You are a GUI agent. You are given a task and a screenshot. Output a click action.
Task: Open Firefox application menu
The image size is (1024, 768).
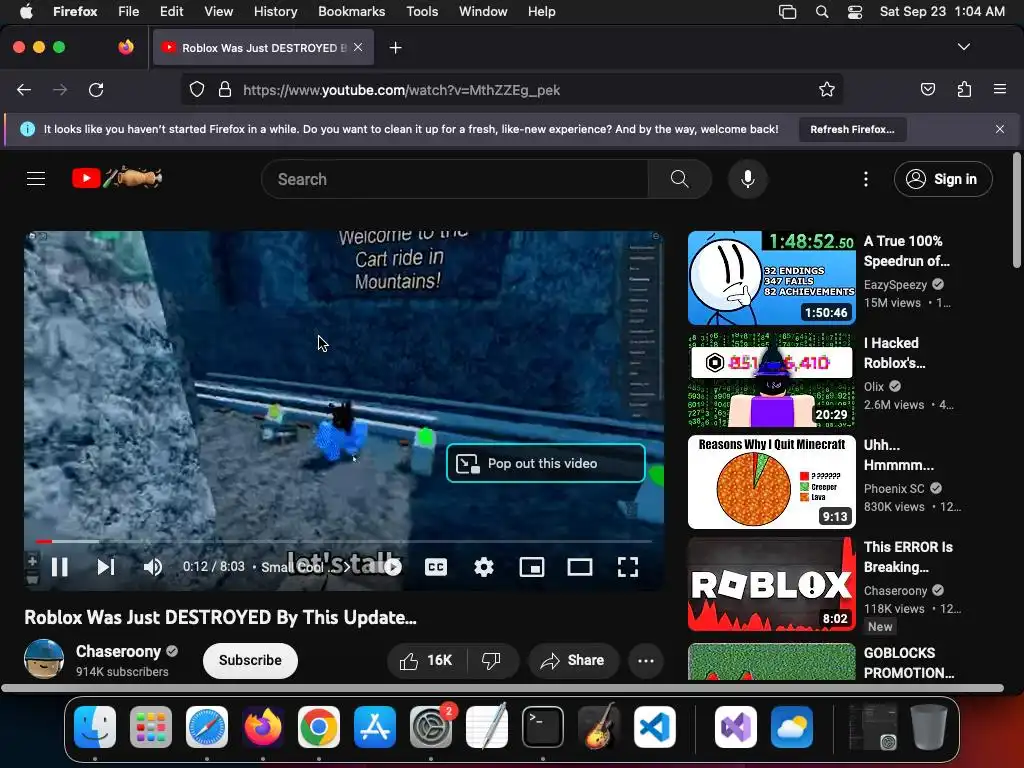point(1000,89)
